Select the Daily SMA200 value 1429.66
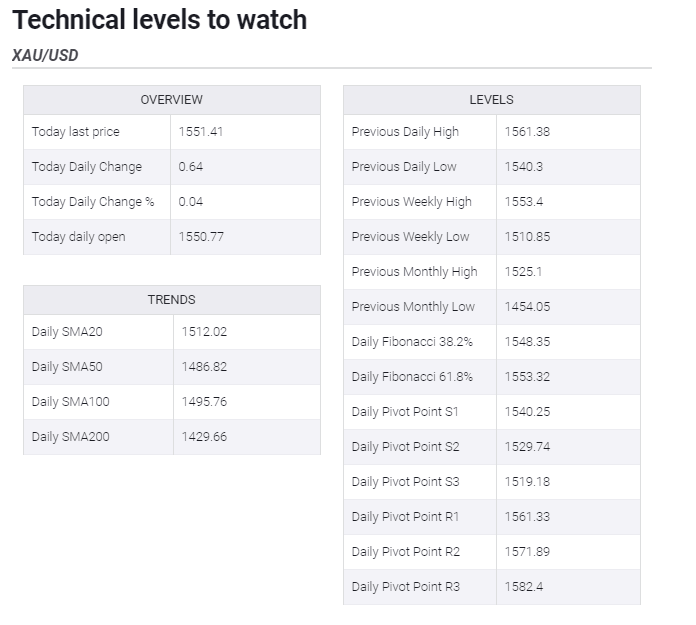 click(204, 437)
